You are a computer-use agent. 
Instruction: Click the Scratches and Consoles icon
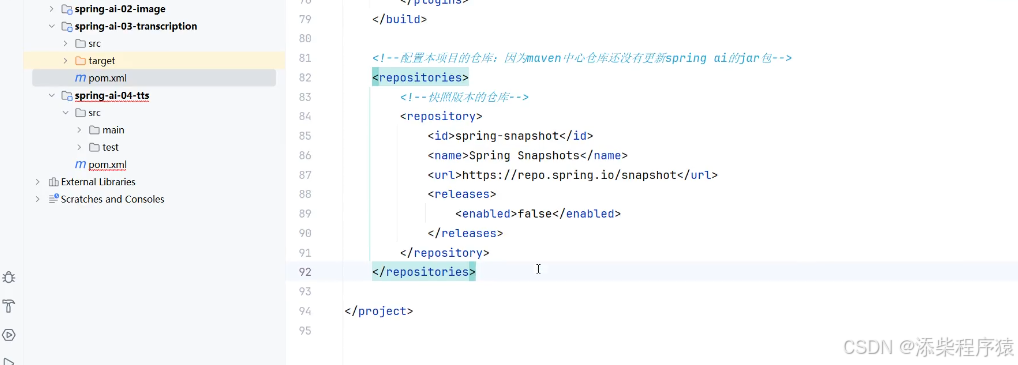click(53, 199)
